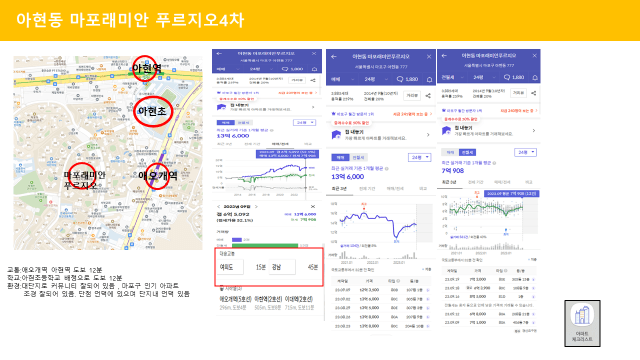Open the 전월세 dropdown in the blue header

pyautogui.click(x=452, y=77)
